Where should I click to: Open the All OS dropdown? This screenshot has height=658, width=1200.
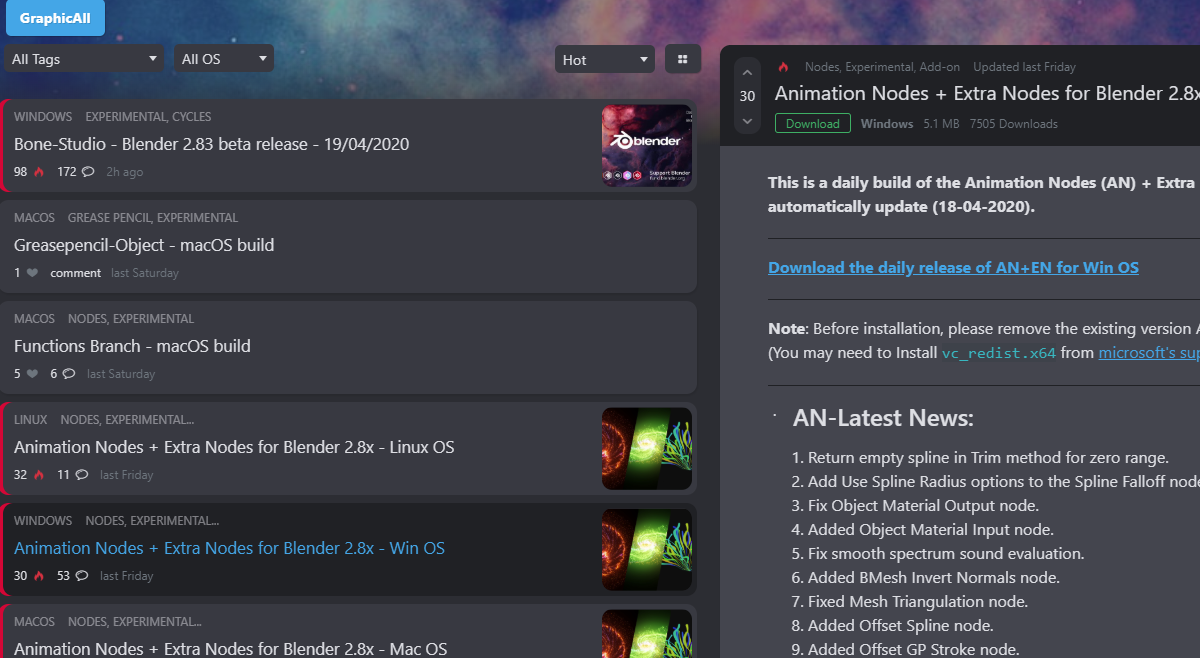[224, 59]
